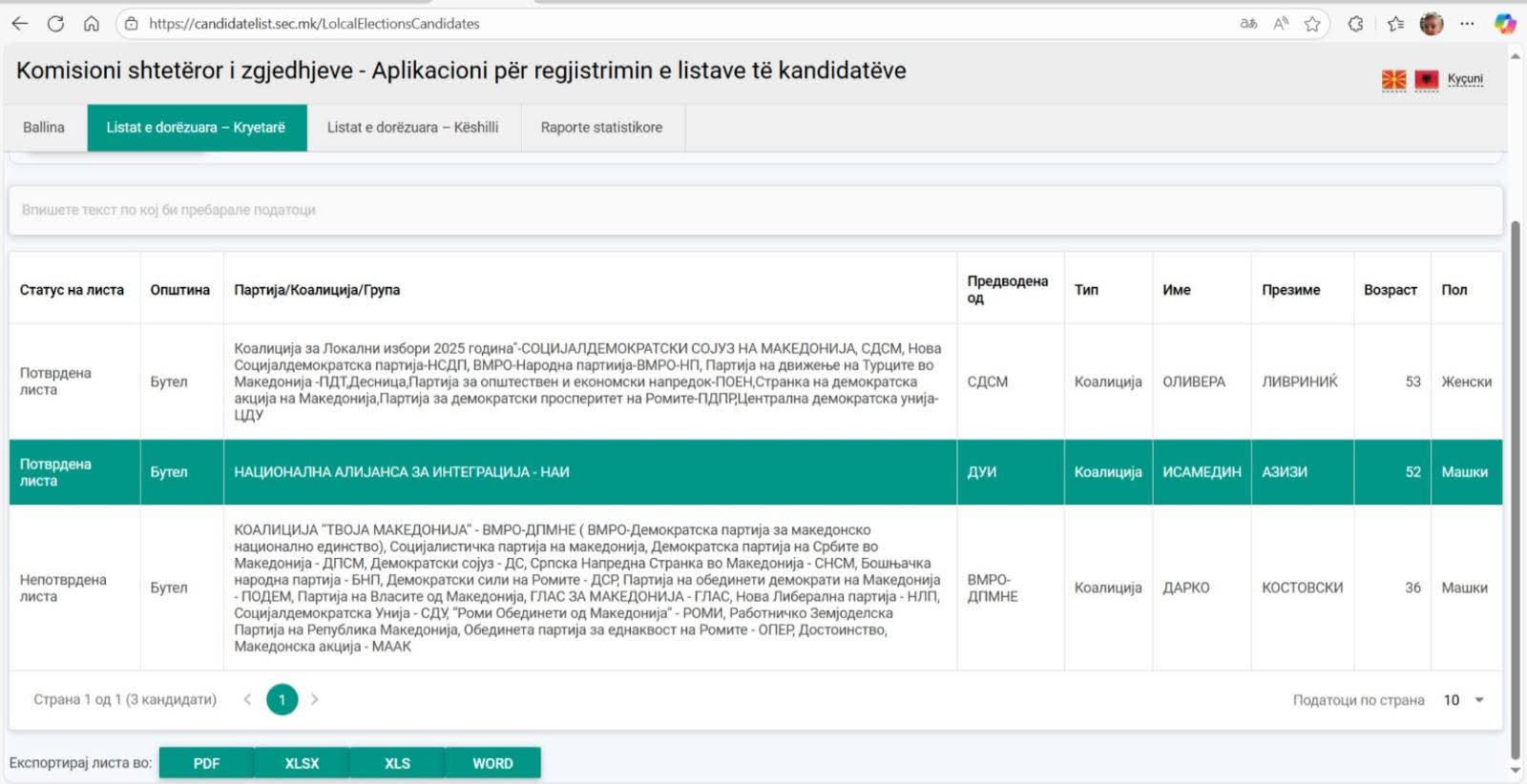Click the СДСМ led-by cell
1527x784 pixels.
1010,382
